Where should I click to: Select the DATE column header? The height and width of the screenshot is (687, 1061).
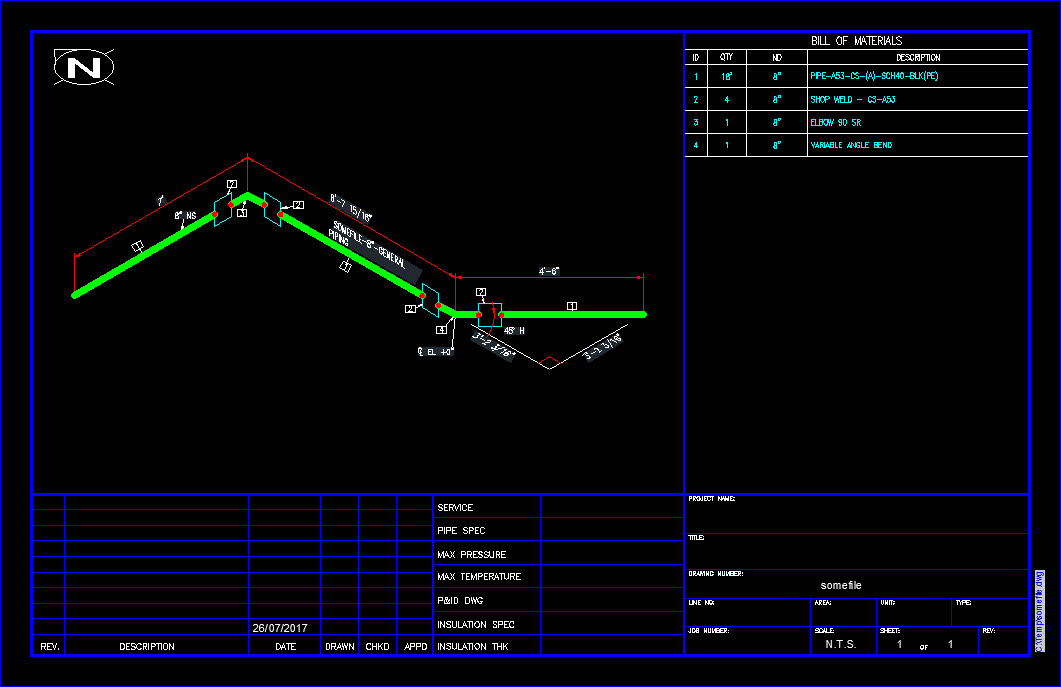point(286,646)
